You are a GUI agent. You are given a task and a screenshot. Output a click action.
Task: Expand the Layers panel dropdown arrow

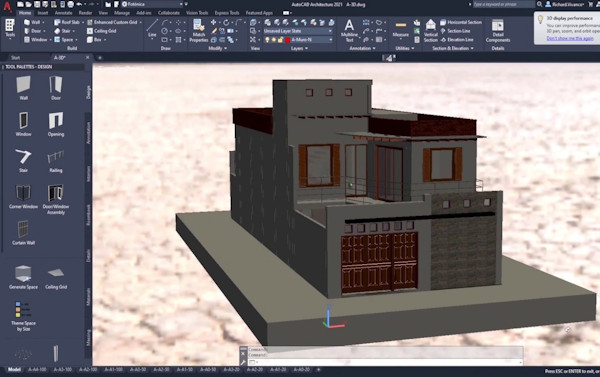(307, 49)
